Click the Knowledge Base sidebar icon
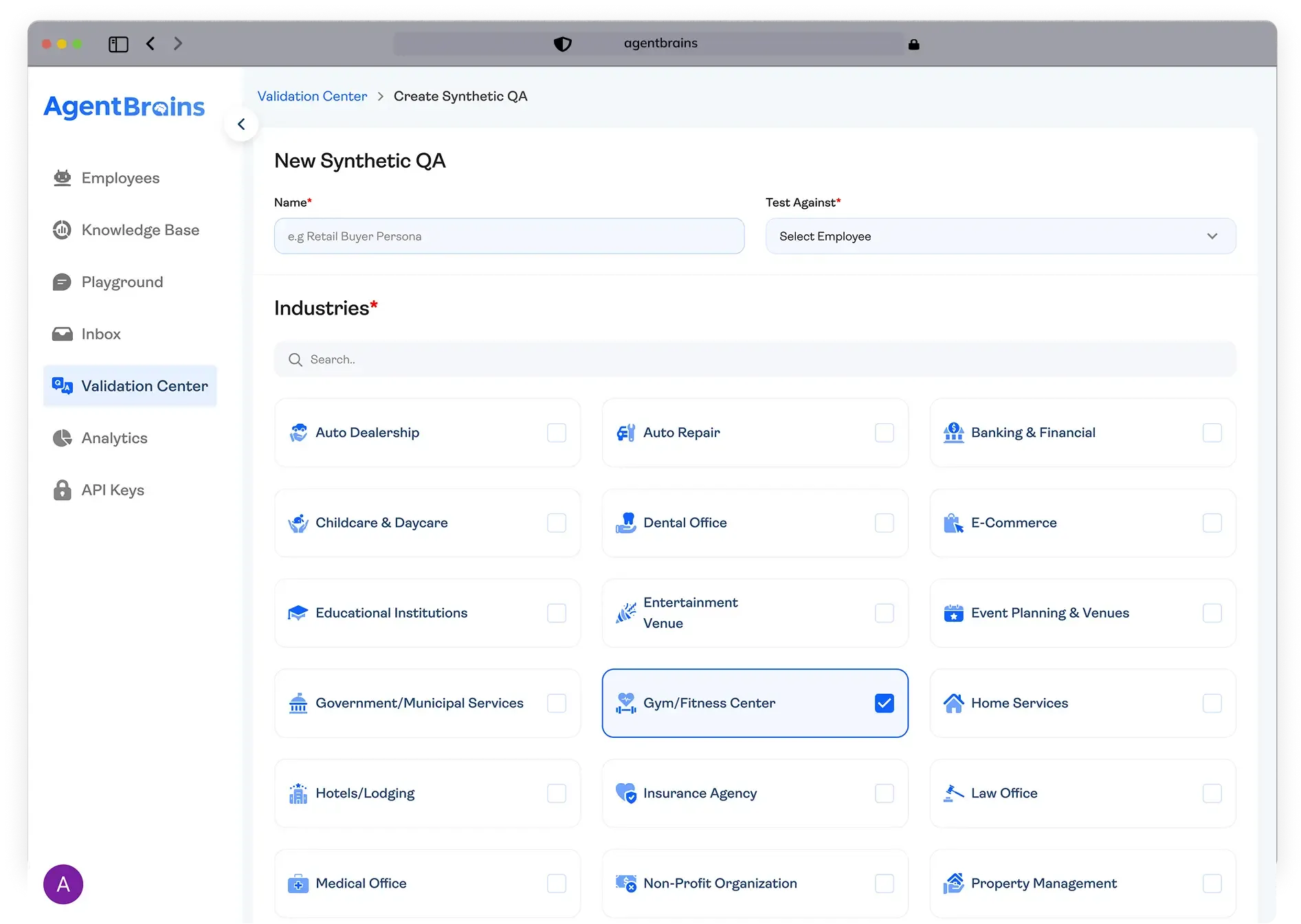This screenshot has width=1301, height=924. point(63,230)
